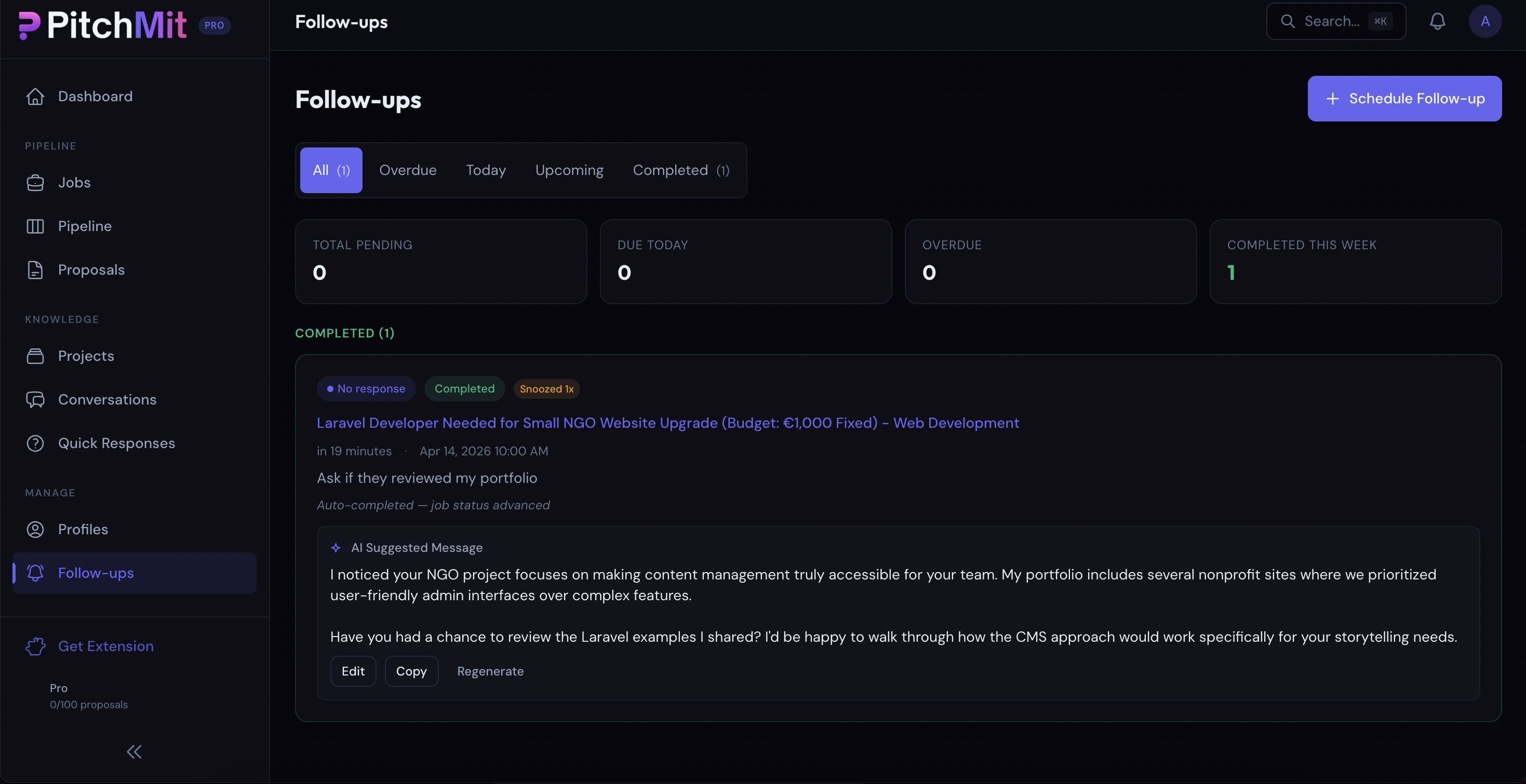Click the notifications bell icon
The image size is (1526, 784).
pyautogui.click(x=1437, y=21)
